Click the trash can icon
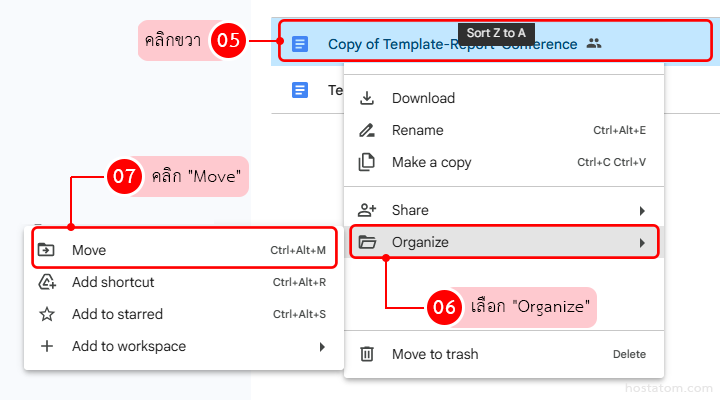720x400 pixels. [x=367, y=354]
